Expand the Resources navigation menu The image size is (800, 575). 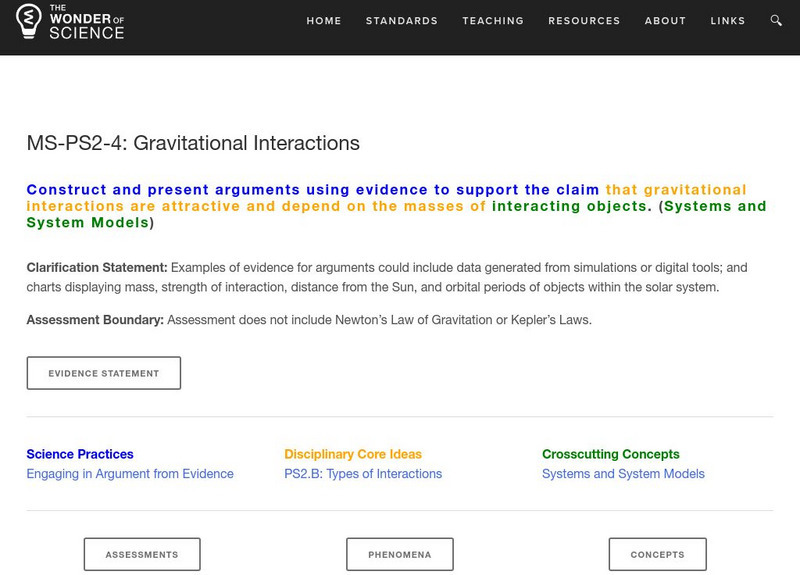coord(585,21)
